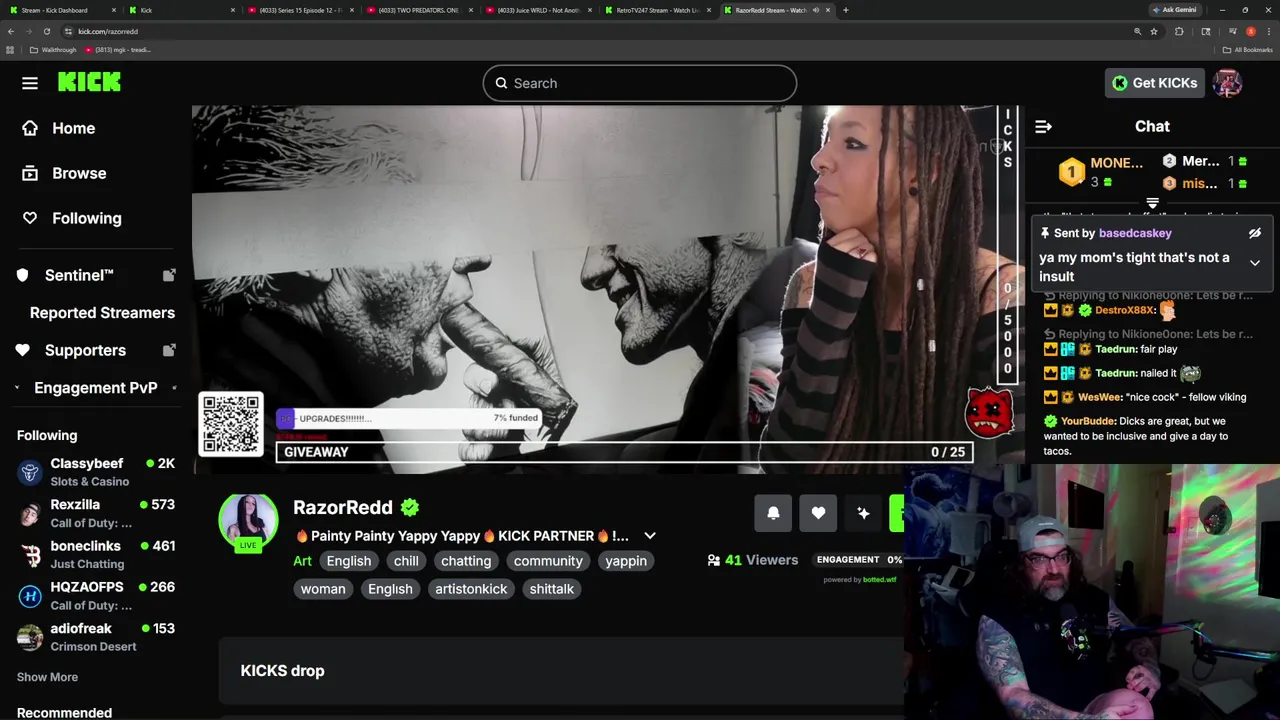Expand the stream title chevron
Screen dimensions: 1280x720
pos(650,536)
